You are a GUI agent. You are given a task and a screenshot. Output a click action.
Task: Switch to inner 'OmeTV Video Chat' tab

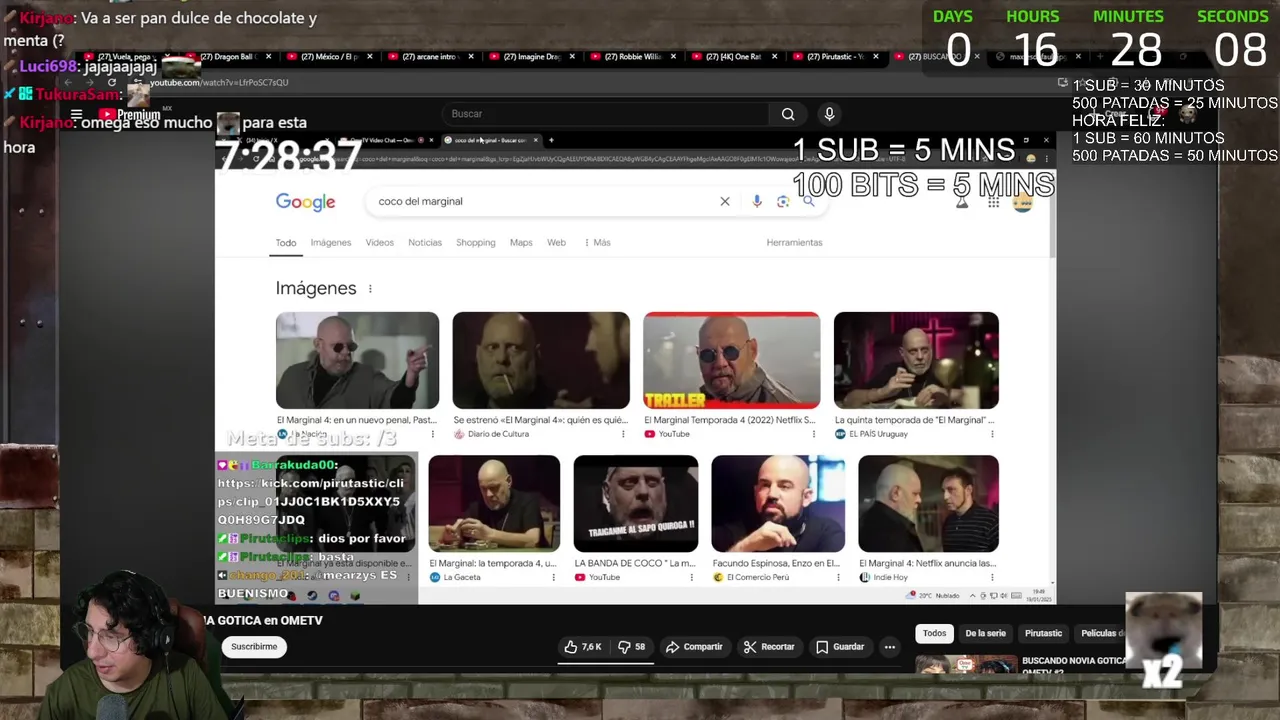(388, 140)
